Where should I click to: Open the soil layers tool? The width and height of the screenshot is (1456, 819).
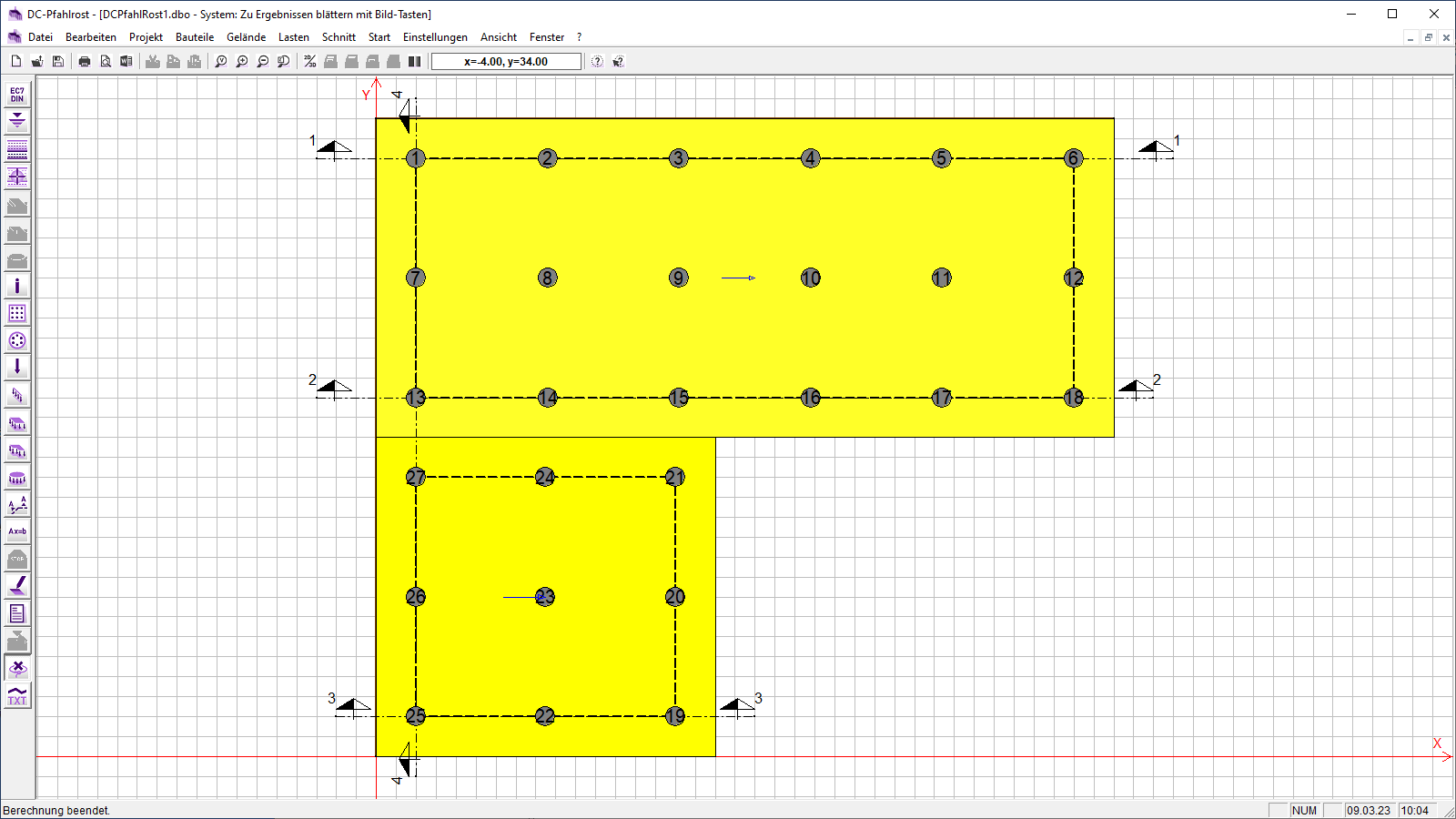tap(17, 149)
